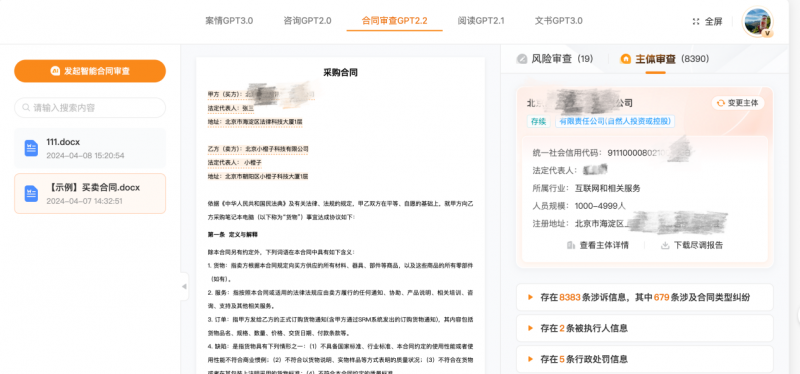Image resolution: width=800 pixels, height=374 pixels.
Task: Click the document icon beside 【示例】买卖合同.docx
Action: [31, 193]
